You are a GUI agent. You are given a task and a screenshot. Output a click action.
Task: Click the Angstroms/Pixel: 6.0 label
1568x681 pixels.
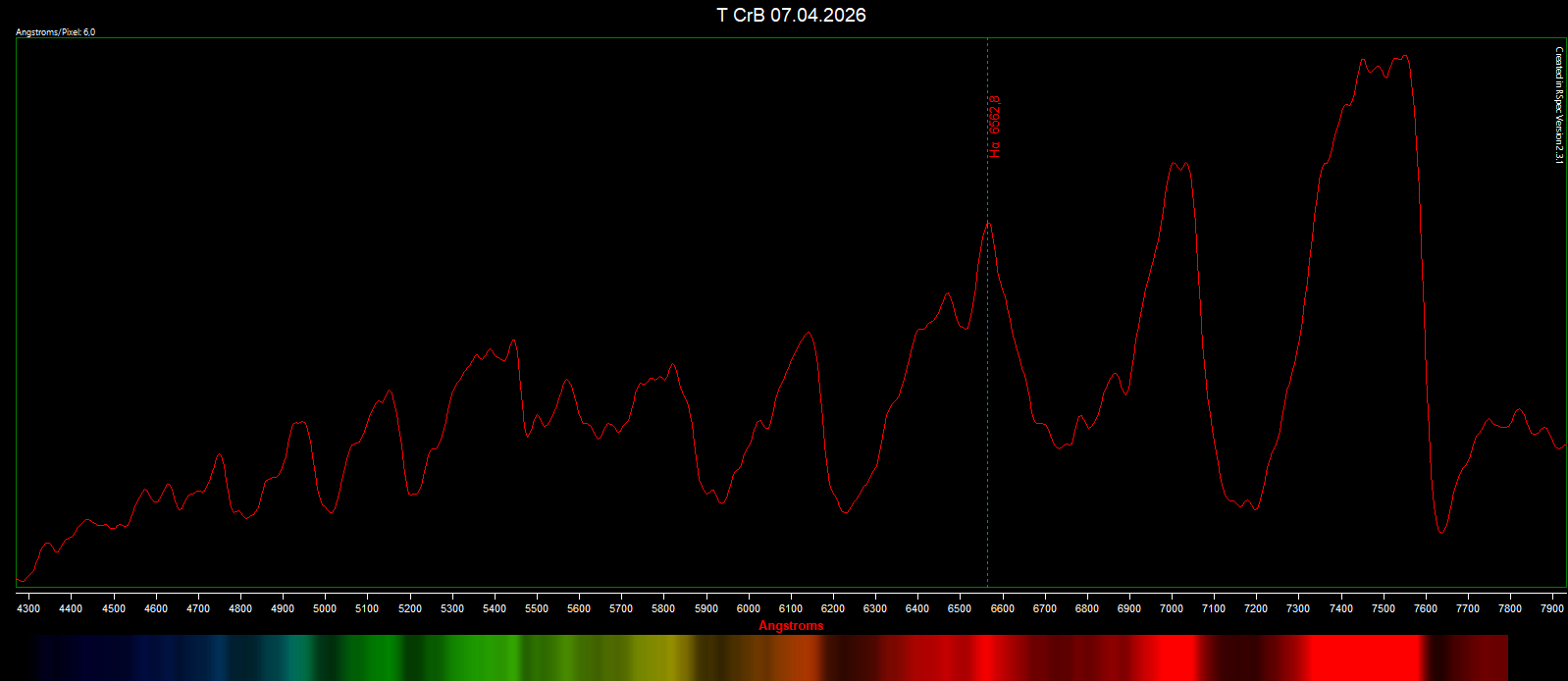(x=56, y=32)
